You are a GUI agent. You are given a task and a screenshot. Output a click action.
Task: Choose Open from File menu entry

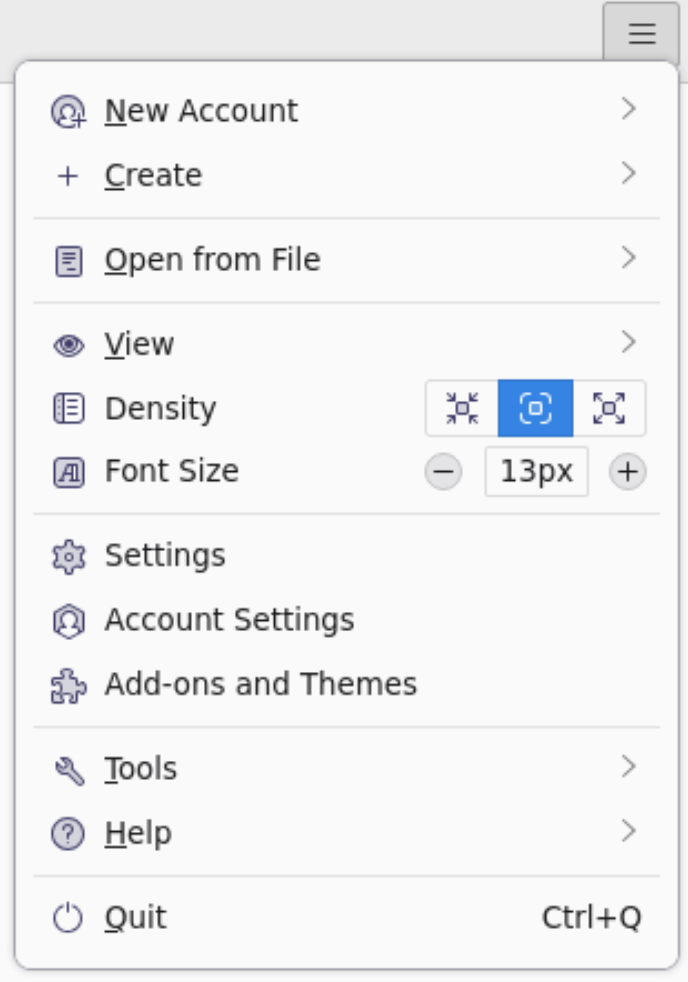pos(347,261)
